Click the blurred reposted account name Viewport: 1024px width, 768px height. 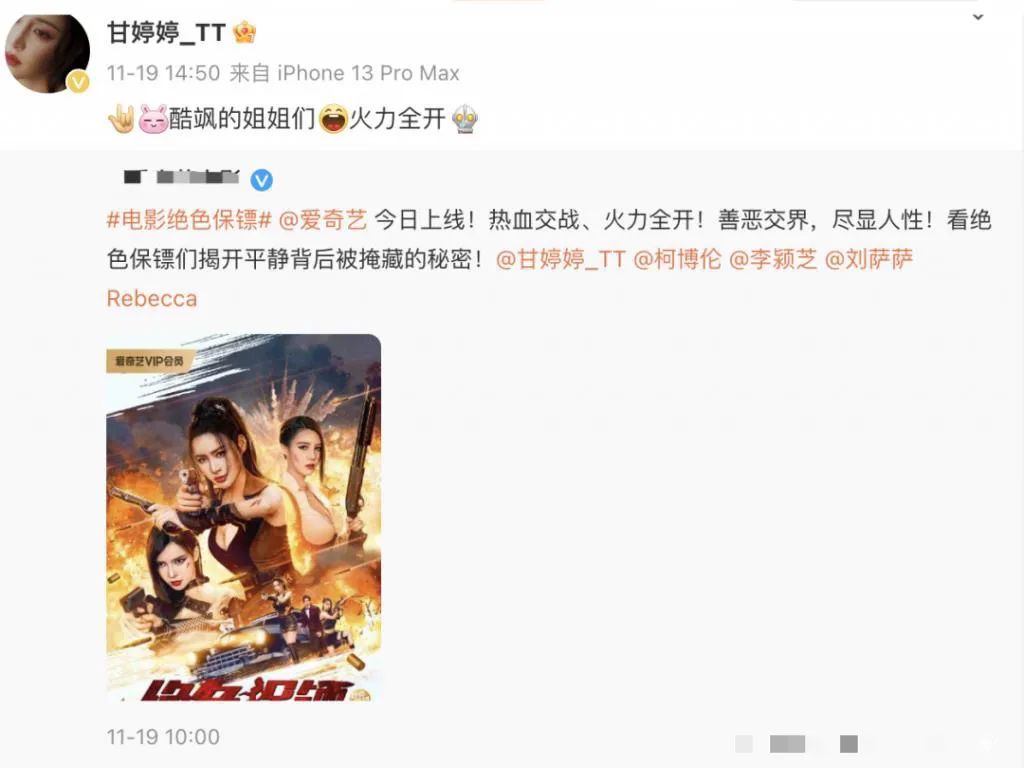tap(181, 178)
